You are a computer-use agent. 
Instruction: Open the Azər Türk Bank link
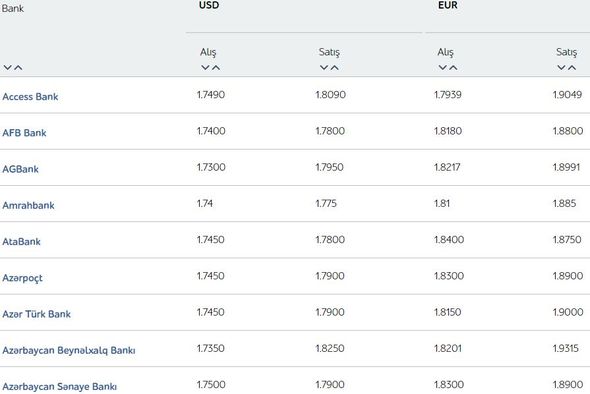pos(36,314)
